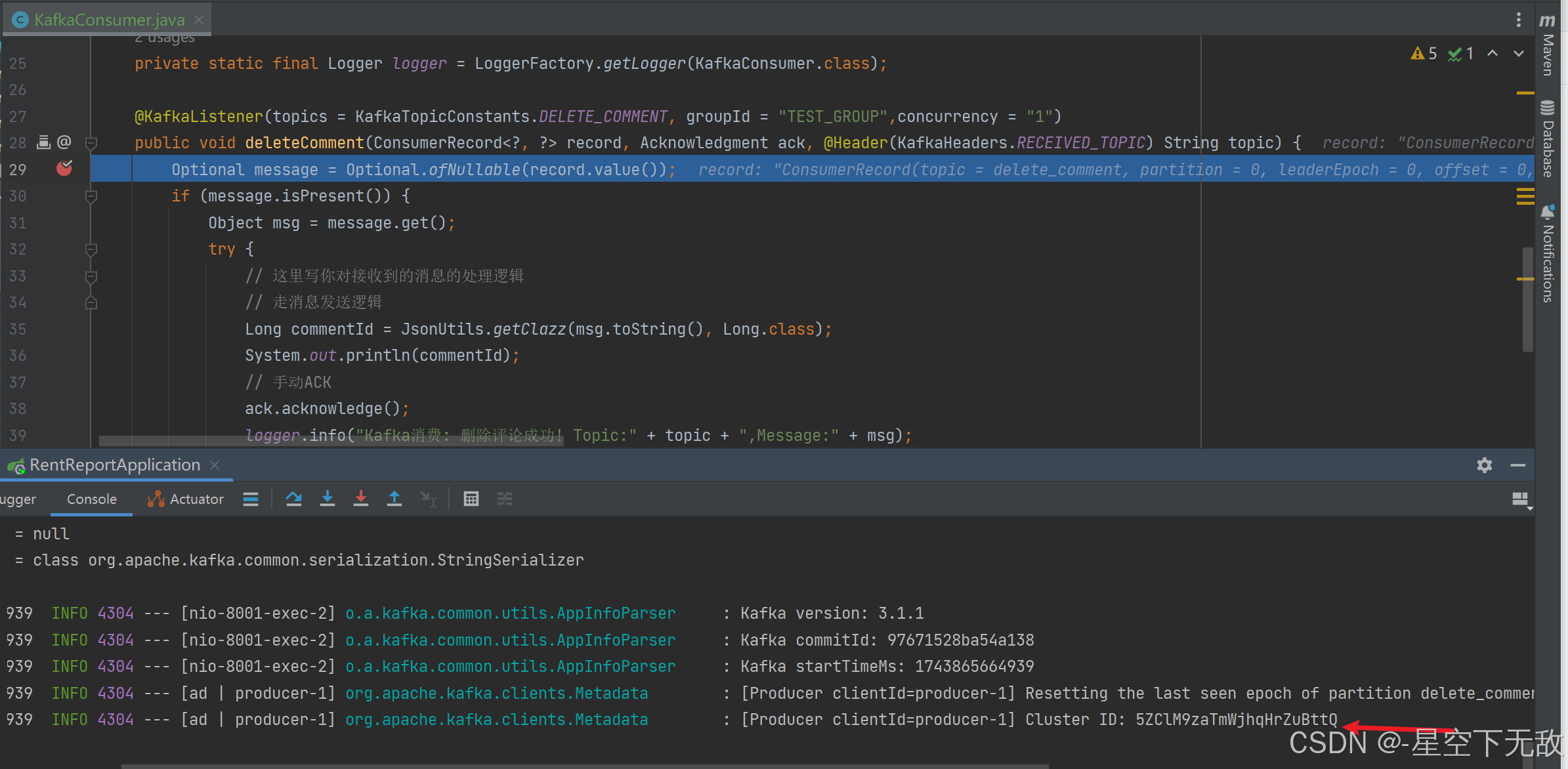
Task: Click the threads/frames list icon beside Actuator
Action: pyautogui.click(x=250, y=499)
